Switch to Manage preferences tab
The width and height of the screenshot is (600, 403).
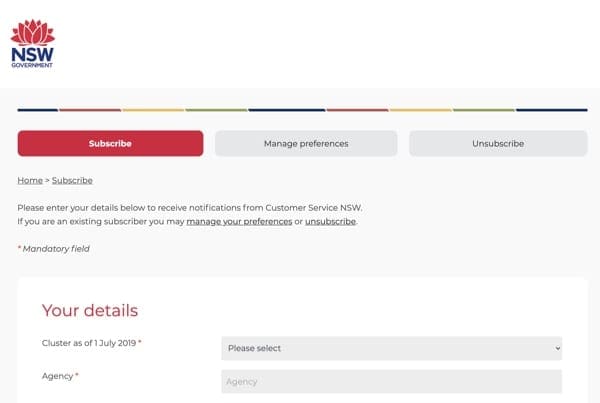tap(306, 144)
